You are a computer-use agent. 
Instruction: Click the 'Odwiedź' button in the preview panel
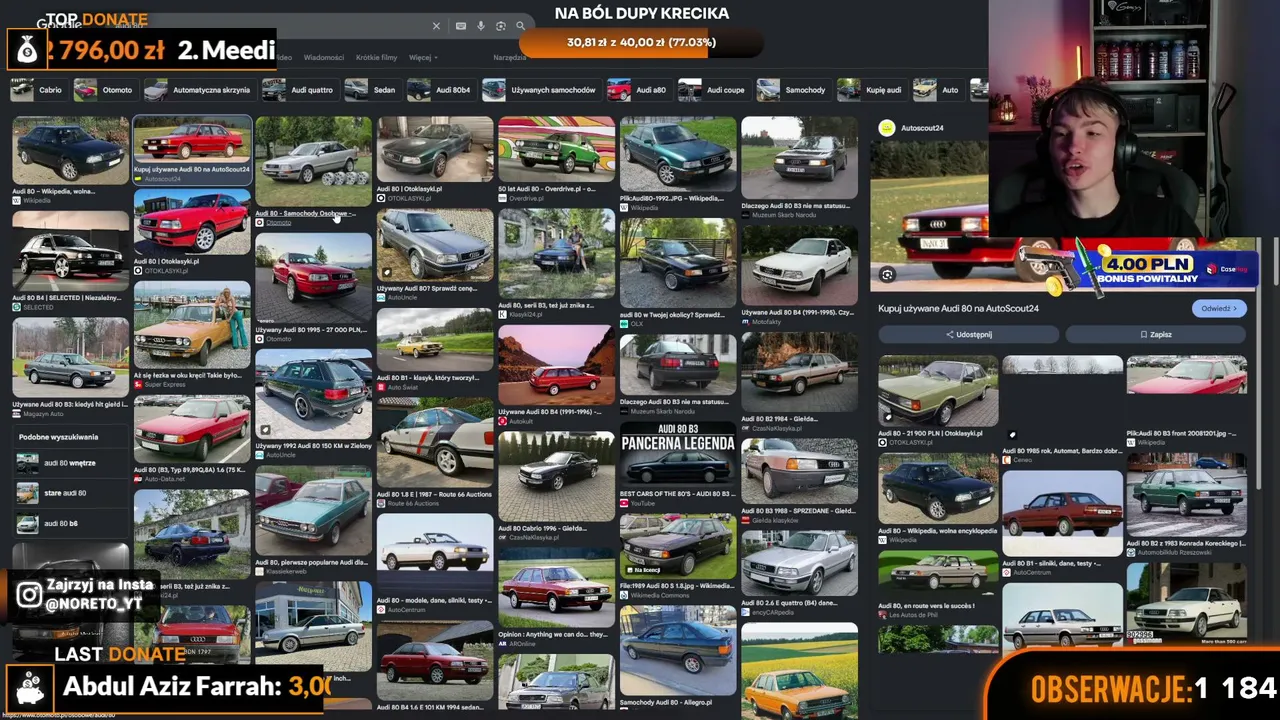pos(1218,308)
